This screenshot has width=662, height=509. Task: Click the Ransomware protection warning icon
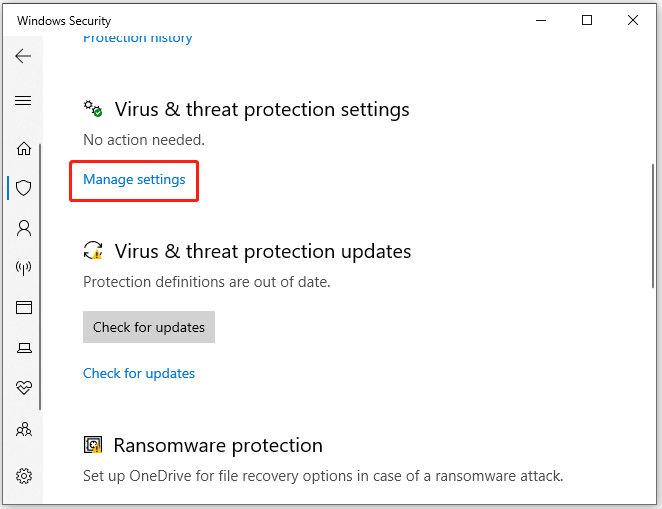pos(93,445)
